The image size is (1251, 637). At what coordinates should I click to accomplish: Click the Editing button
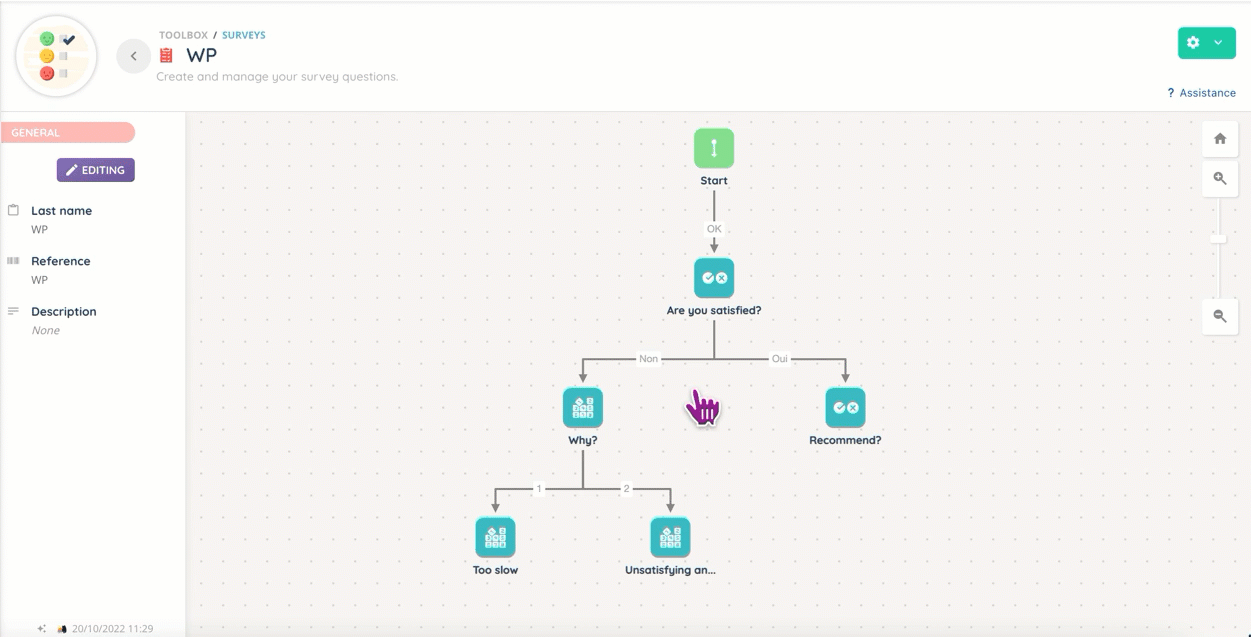[x=95, y=170]
